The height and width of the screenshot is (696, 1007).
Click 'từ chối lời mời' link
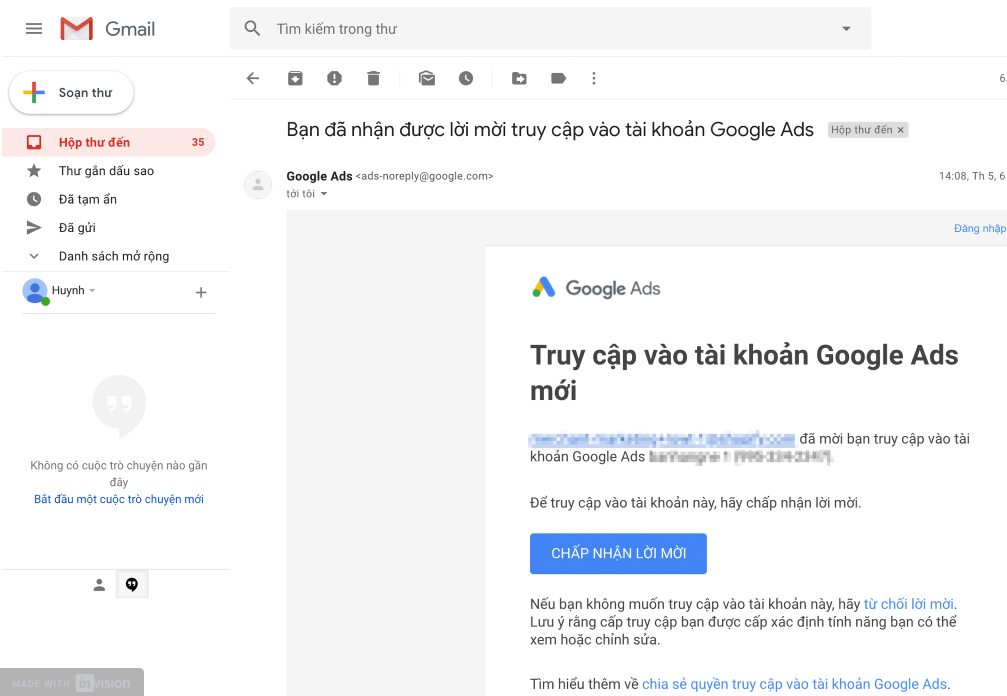(x=908, y=604)
